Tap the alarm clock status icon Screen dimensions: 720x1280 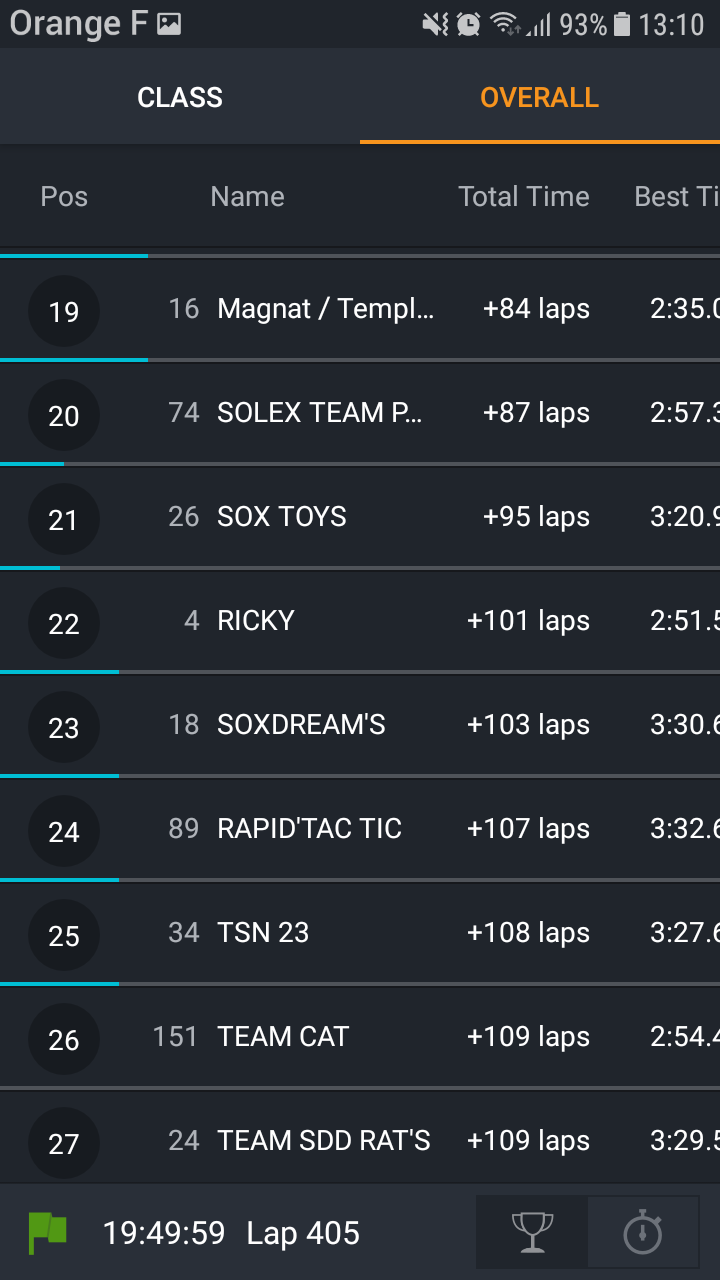point(468,24)
